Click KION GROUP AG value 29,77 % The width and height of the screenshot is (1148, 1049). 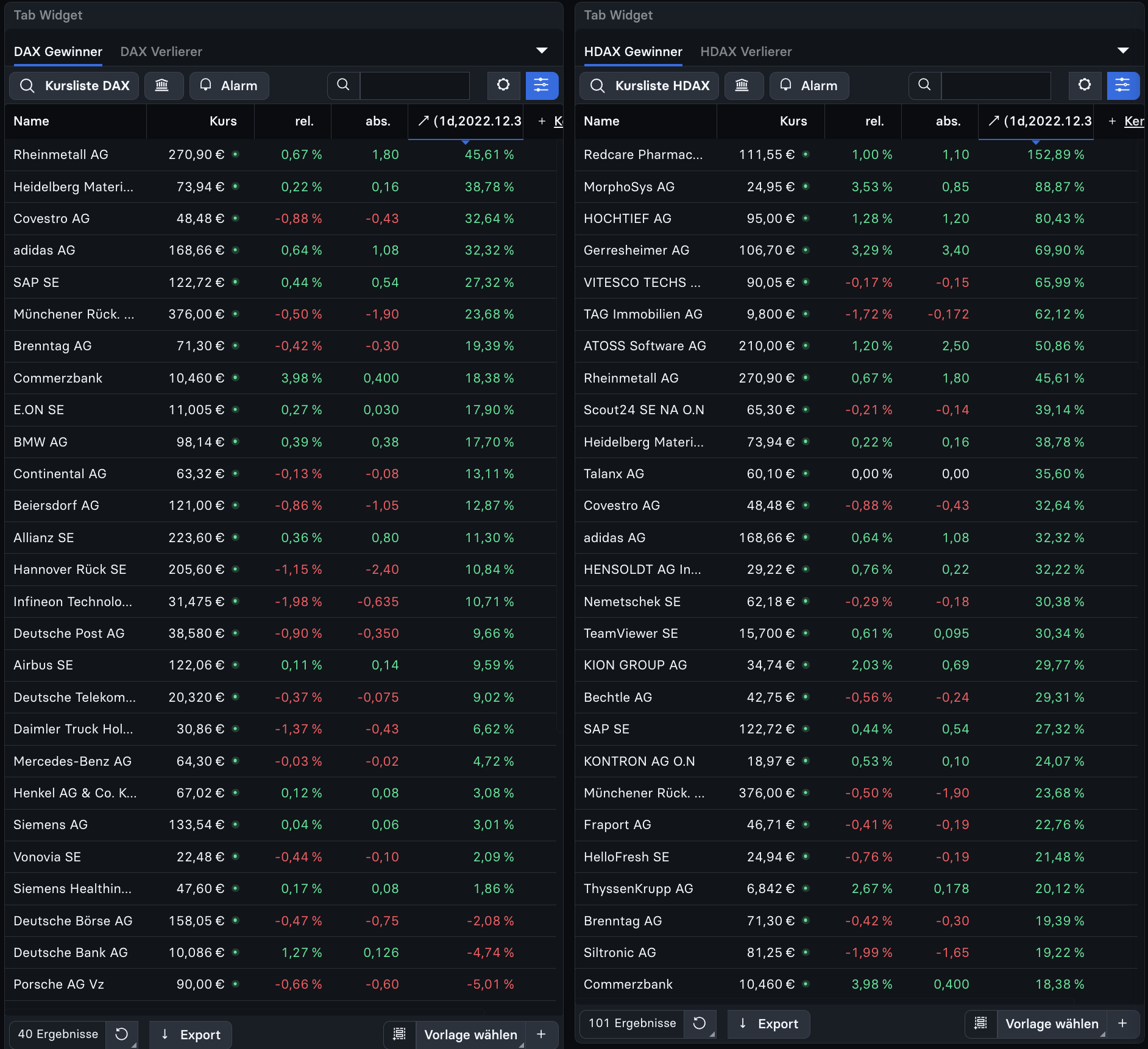pyautogui.click(x=1060, y=665)
